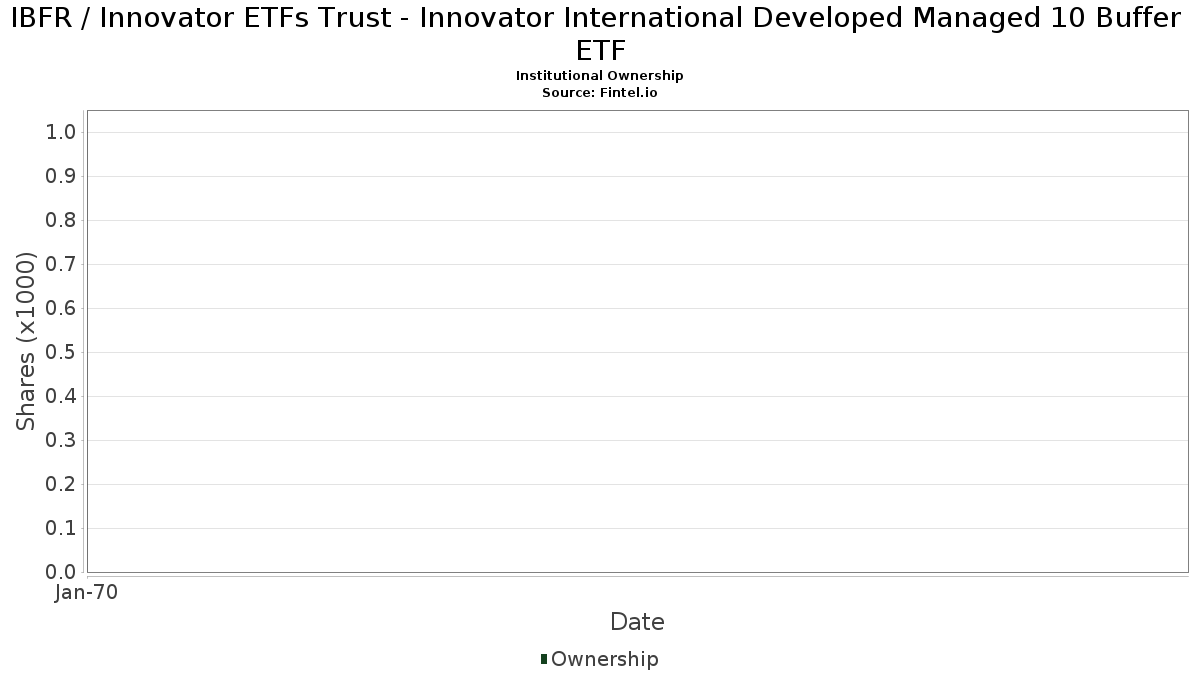Click the 0.9 y-axis tick label
Screen dimensions: 1200x675
62,177
